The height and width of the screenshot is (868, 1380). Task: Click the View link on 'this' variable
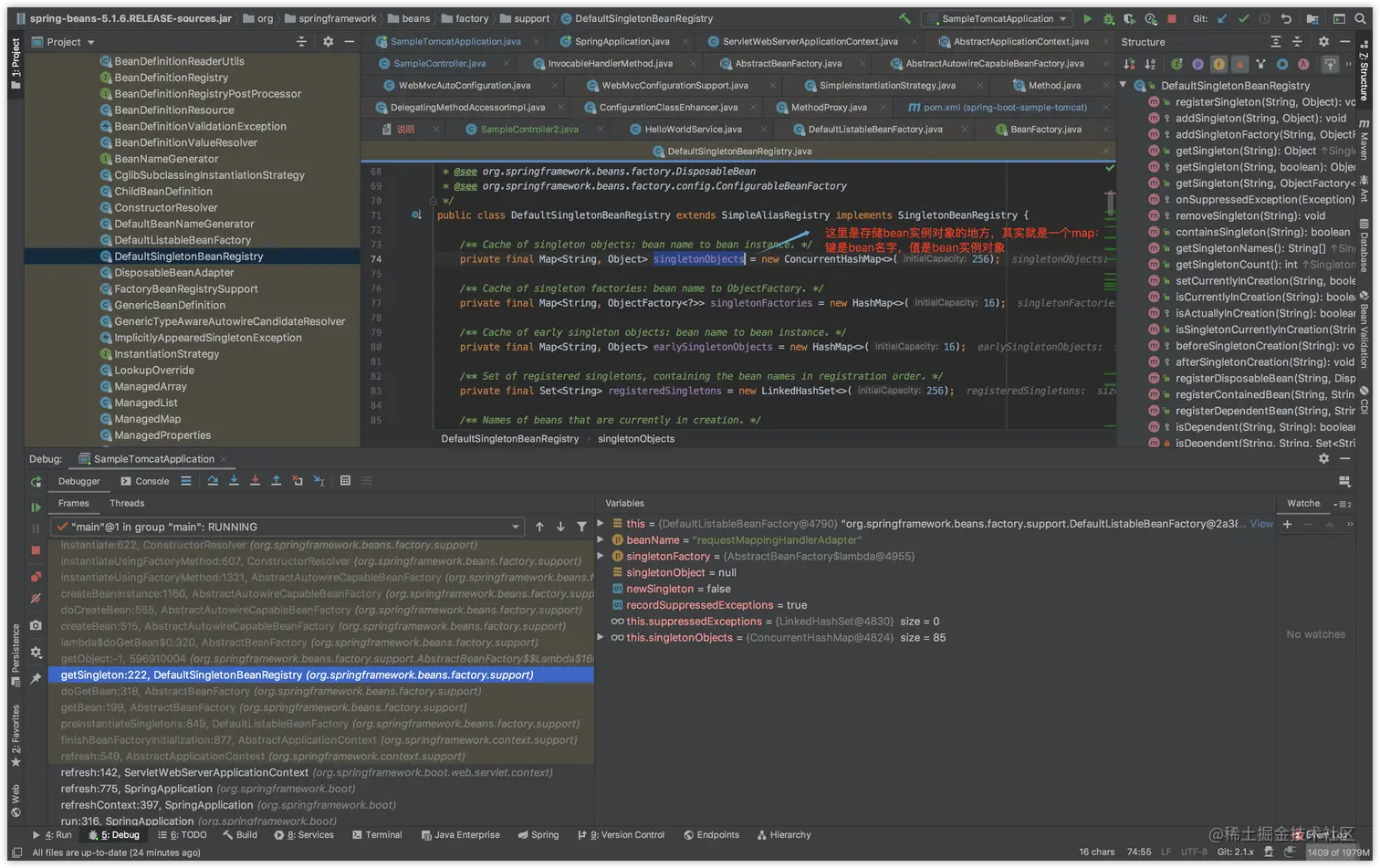[1261, 524]
